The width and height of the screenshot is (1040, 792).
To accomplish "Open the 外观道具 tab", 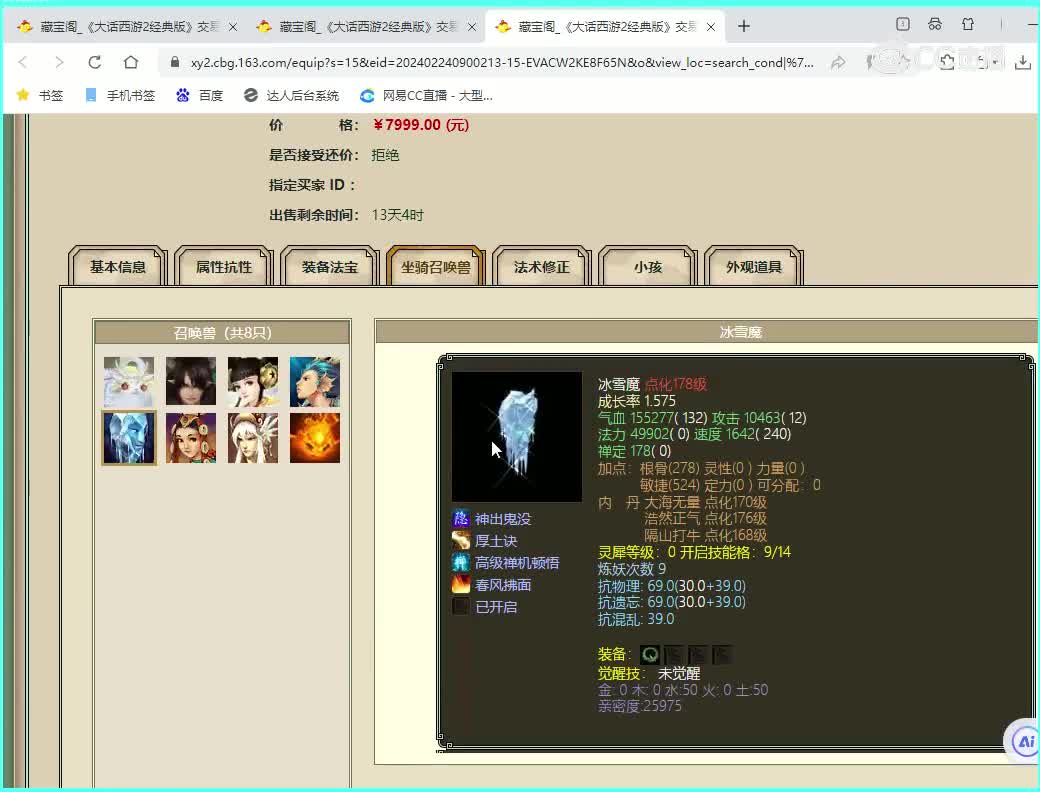I will 753,267.
